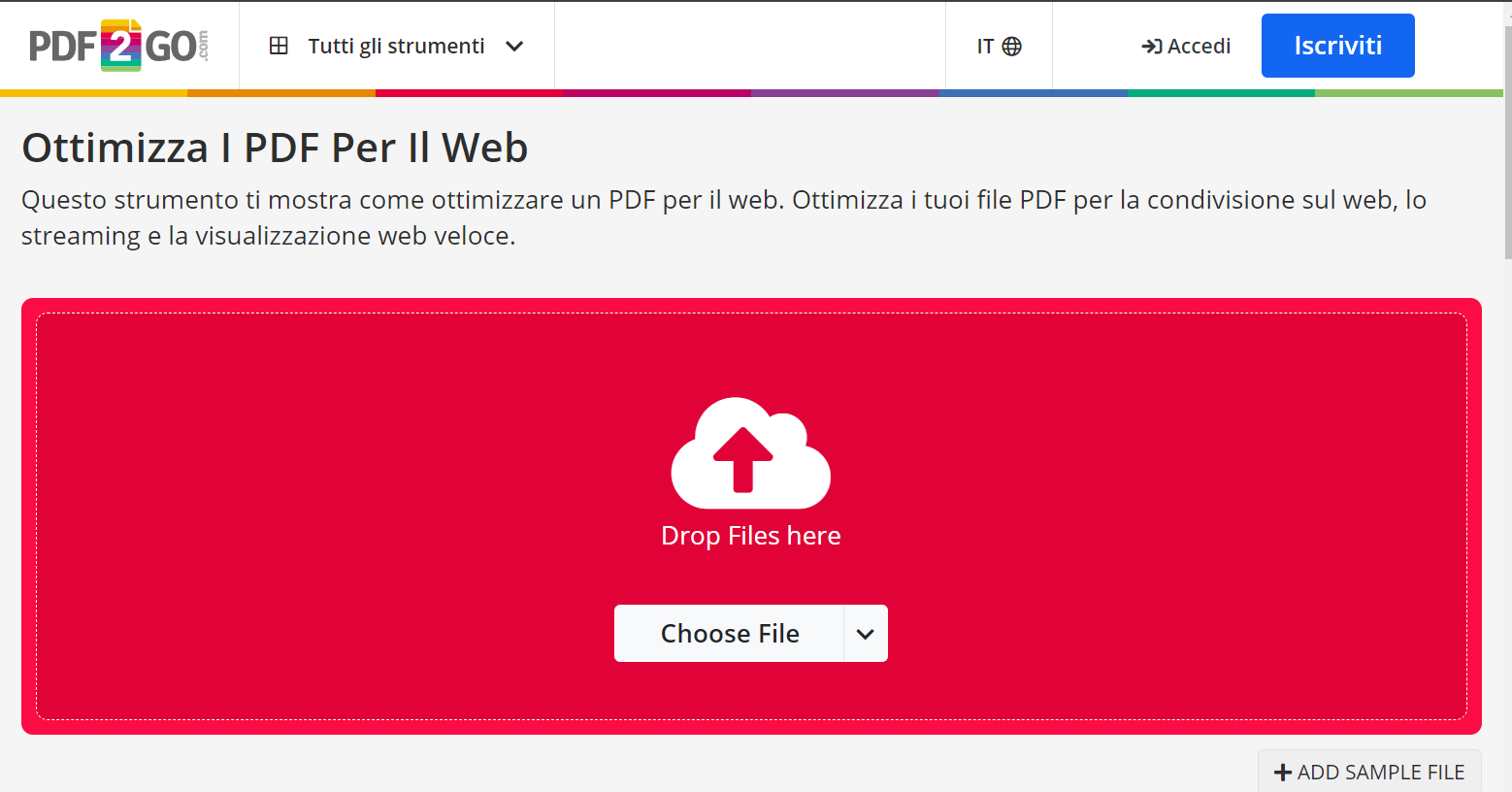The image size is (1512, 792).
Task: Click the Drop Files here label
Action: click(x=750, y=535)
